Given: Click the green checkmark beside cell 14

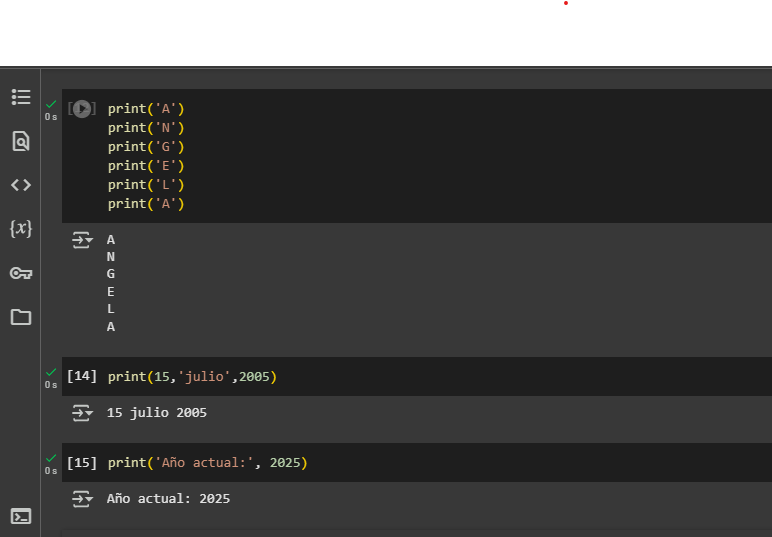Looking at the screenshot, I should (51, 372).
